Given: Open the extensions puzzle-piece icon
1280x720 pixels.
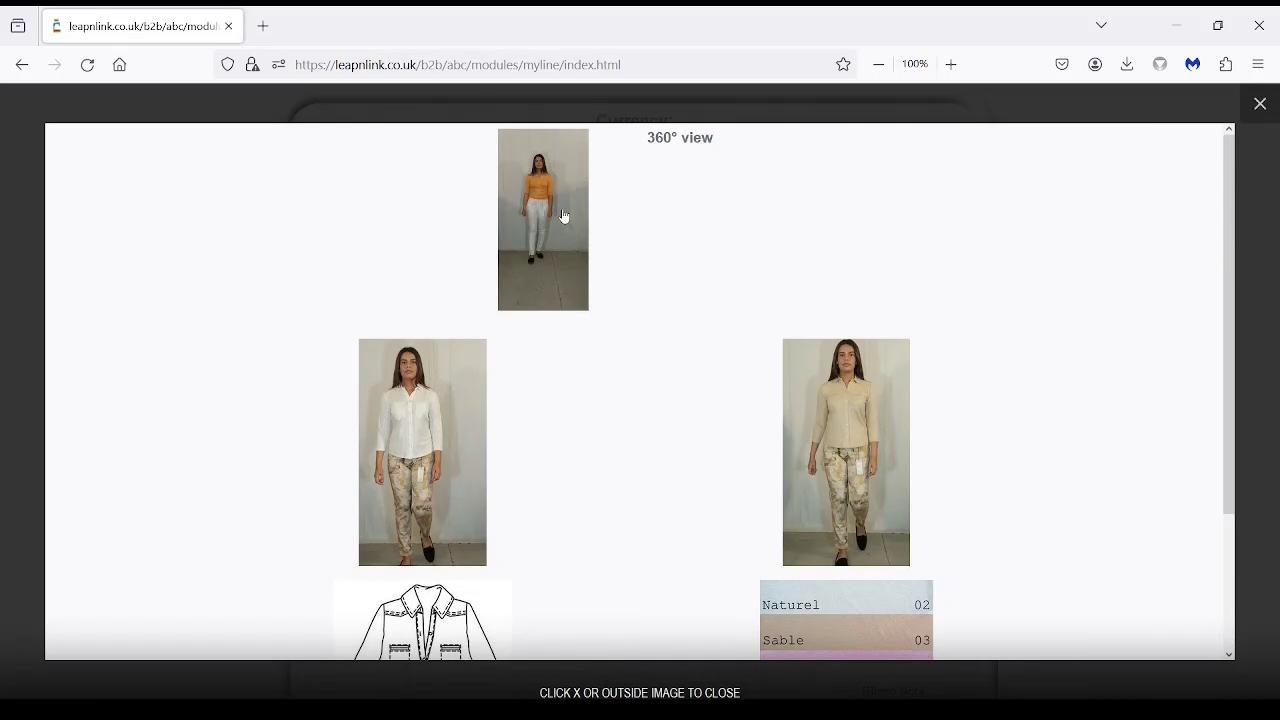Looking at the screenshot, I should (x=1226, y=64).
